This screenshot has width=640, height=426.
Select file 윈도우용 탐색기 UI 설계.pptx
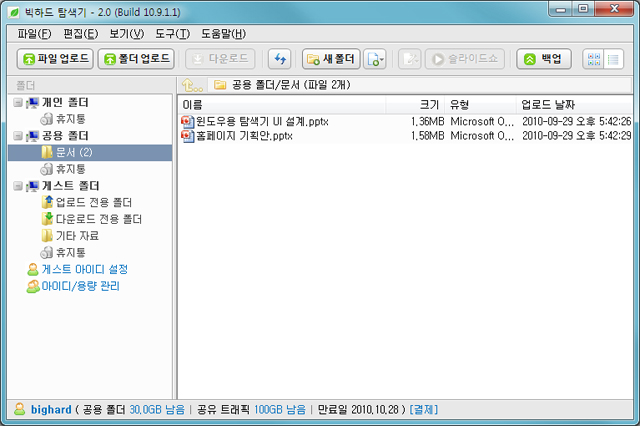(x=262, y=122)
